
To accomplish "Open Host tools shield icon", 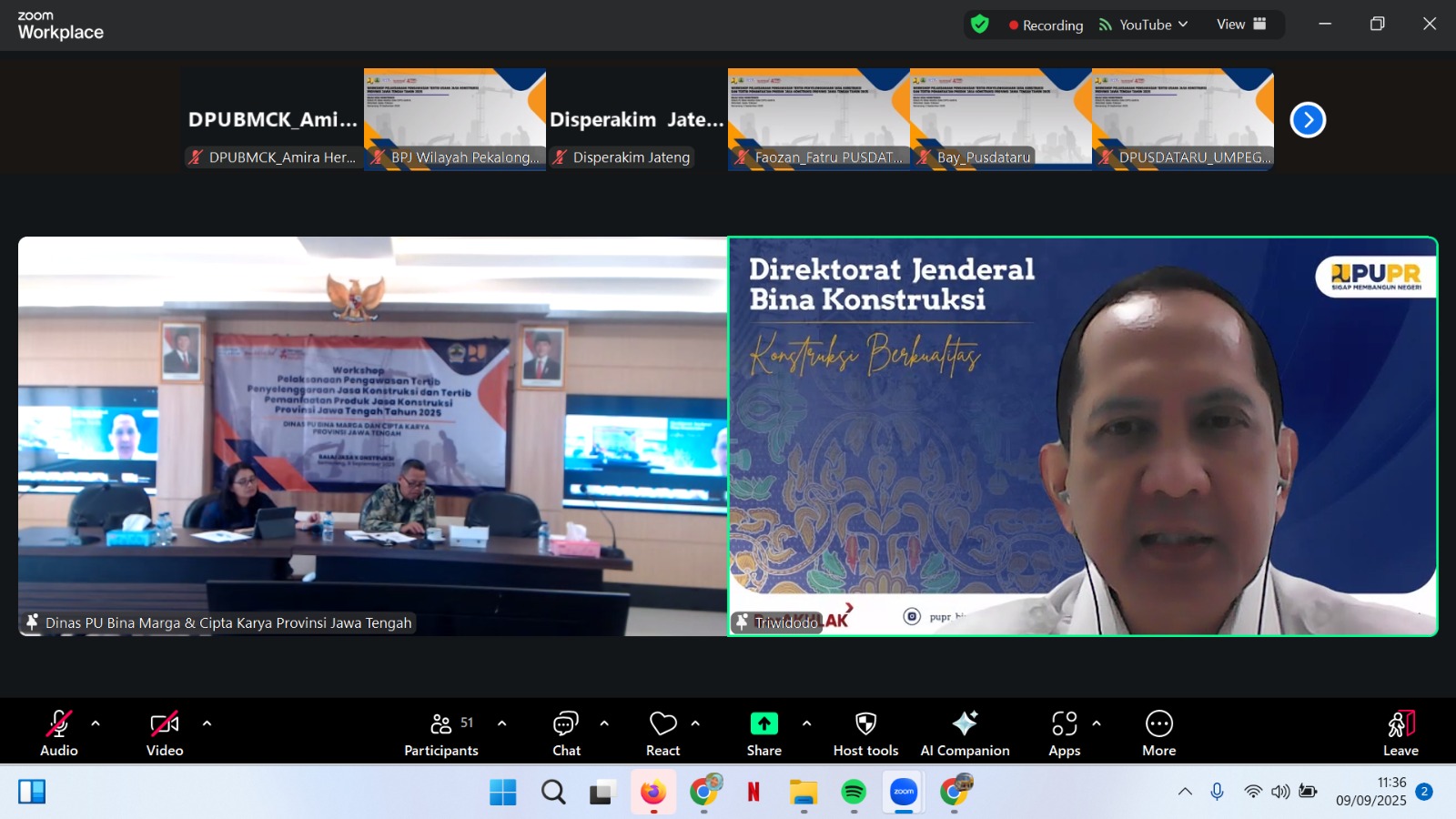I will [865, 733].
